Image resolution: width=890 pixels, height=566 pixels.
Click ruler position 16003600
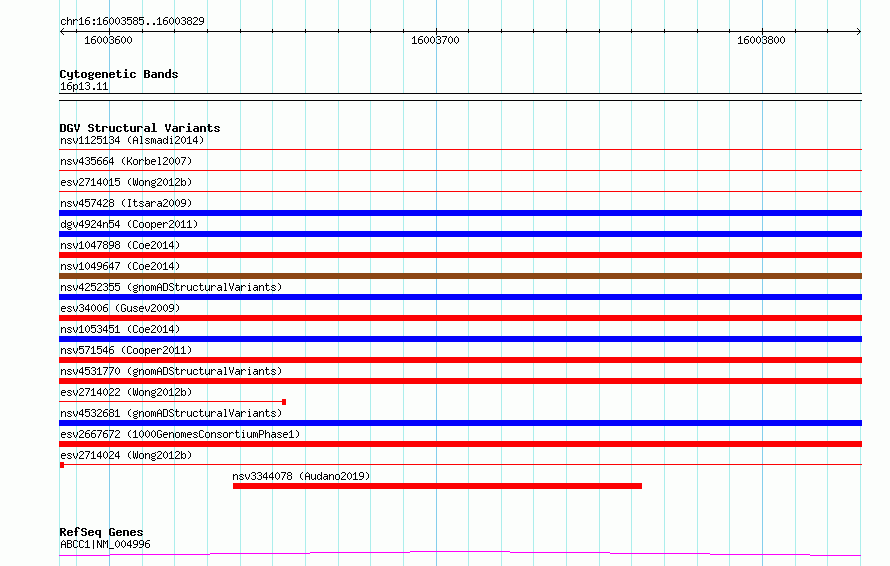click(x=108, y=40)
